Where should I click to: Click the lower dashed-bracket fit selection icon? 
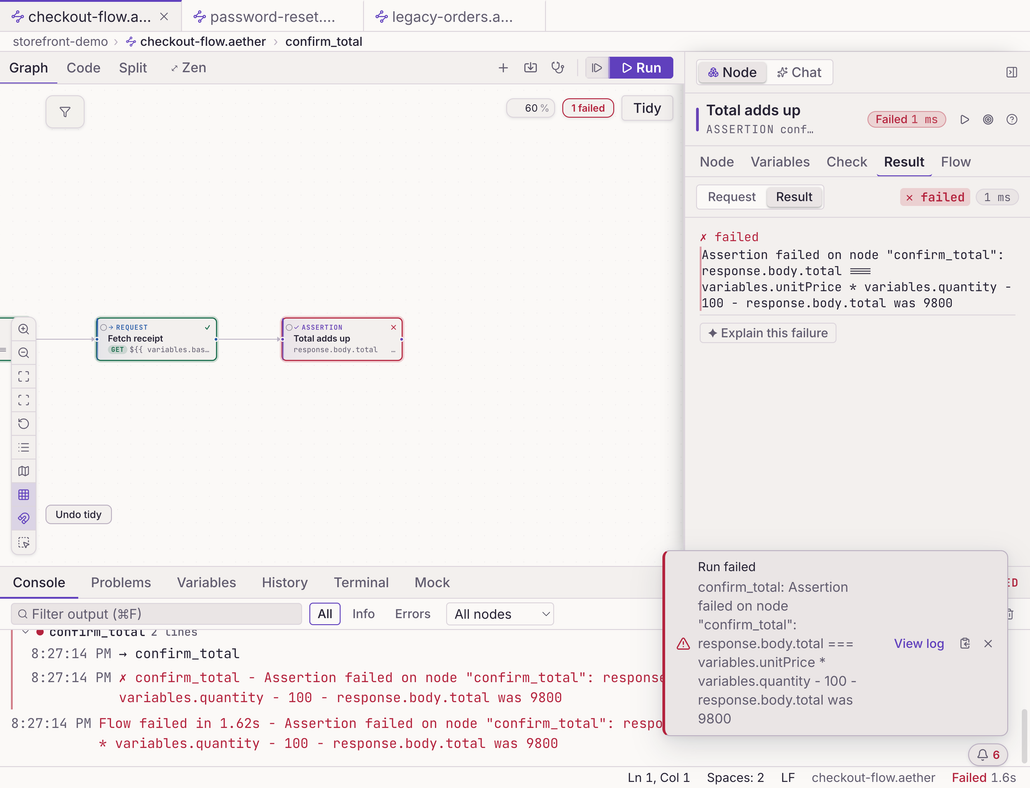(x=24, y=400)
